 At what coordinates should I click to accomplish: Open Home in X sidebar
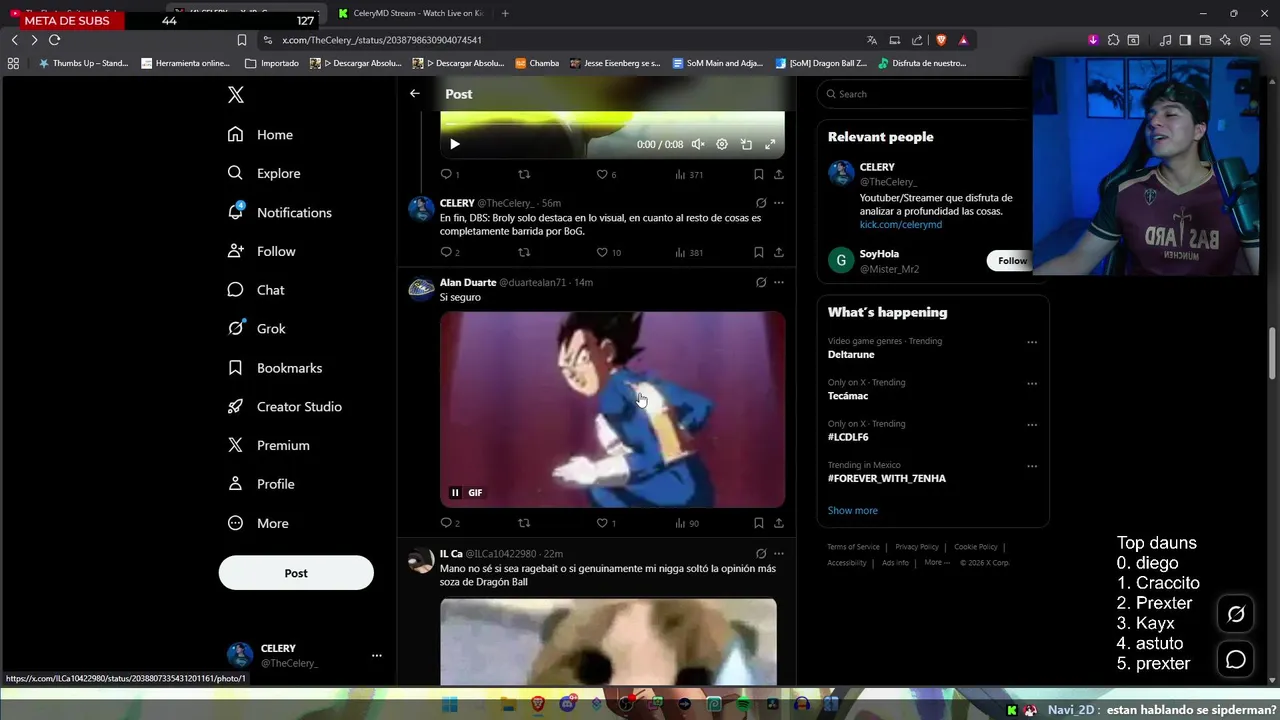pyautogui.click(x=260, y=135)
